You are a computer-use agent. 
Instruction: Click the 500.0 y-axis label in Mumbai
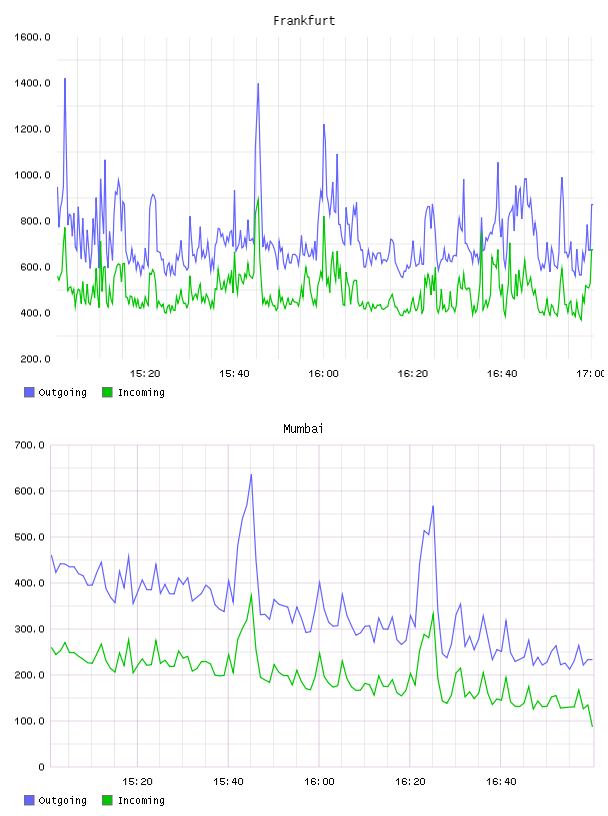29,537
